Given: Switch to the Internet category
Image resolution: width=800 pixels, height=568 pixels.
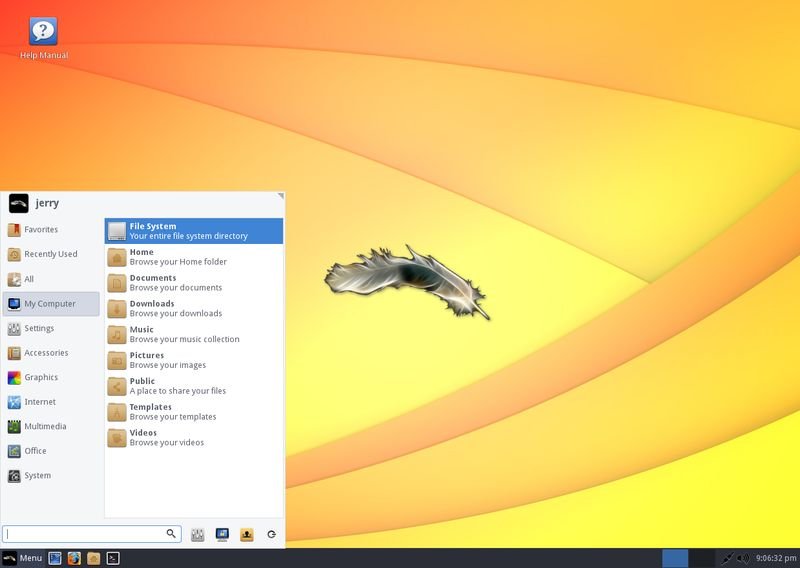Looking at the screenshot, I should (40, 402).
